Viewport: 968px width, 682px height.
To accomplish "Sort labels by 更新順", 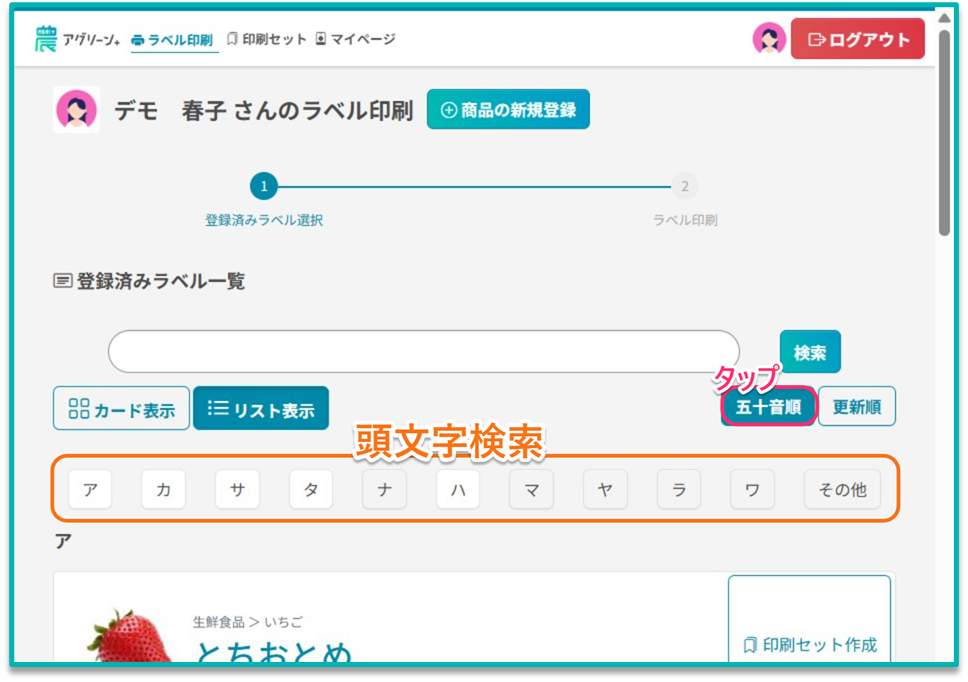I will 857,407.
